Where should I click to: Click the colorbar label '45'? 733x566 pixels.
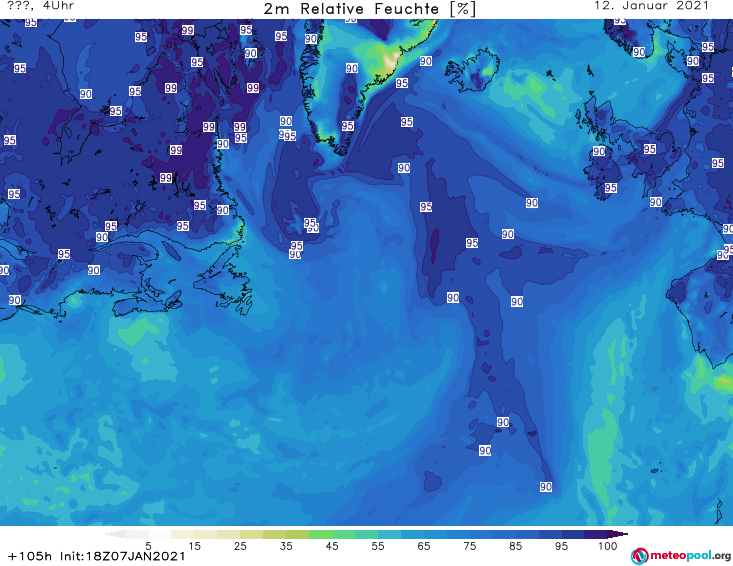[332, 546]
